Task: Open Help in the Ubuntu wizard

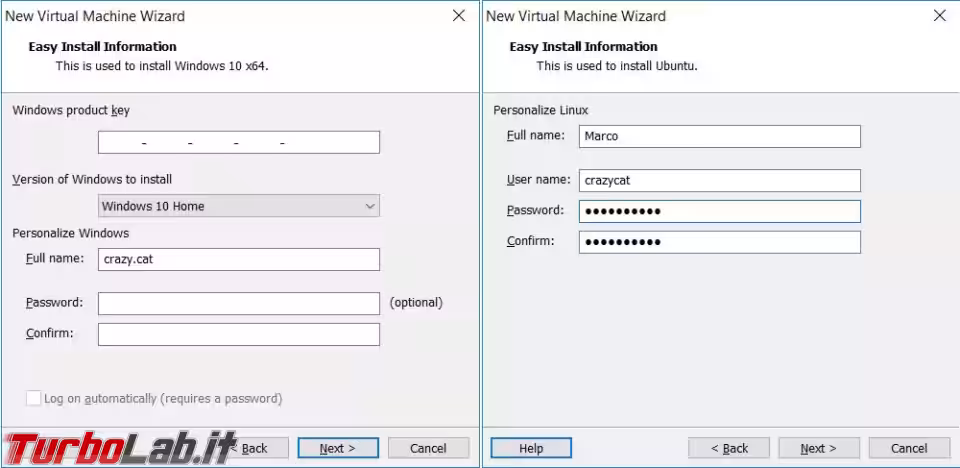Action: 531,448
